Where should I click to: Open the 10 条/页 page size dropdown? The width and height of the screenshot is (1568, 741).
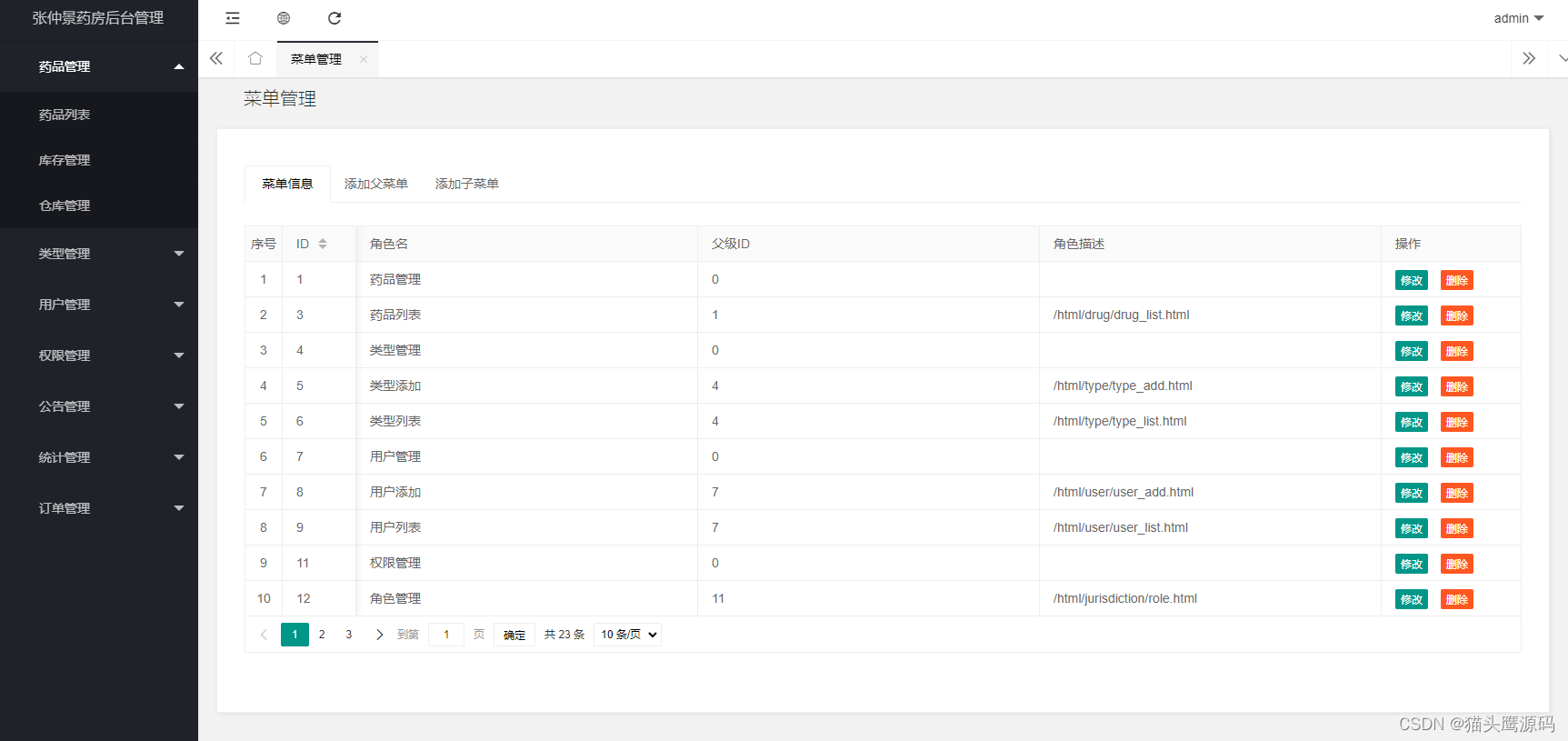click(x=627, y=635)
